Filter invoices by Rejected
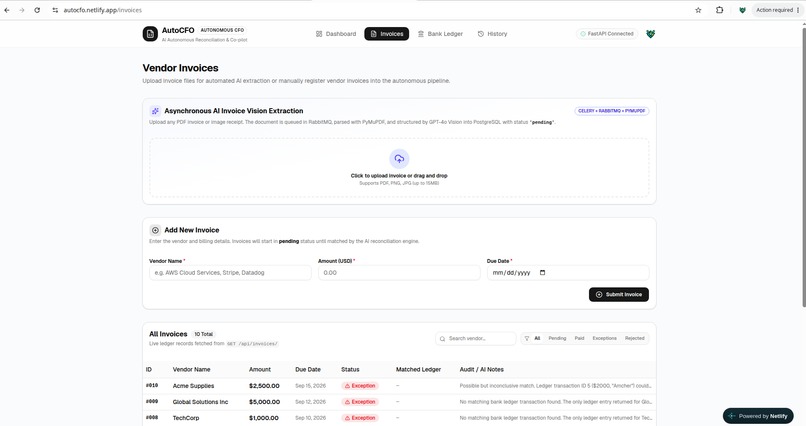The width and height of the screenshot is (806, 426). tap(634, 339)
